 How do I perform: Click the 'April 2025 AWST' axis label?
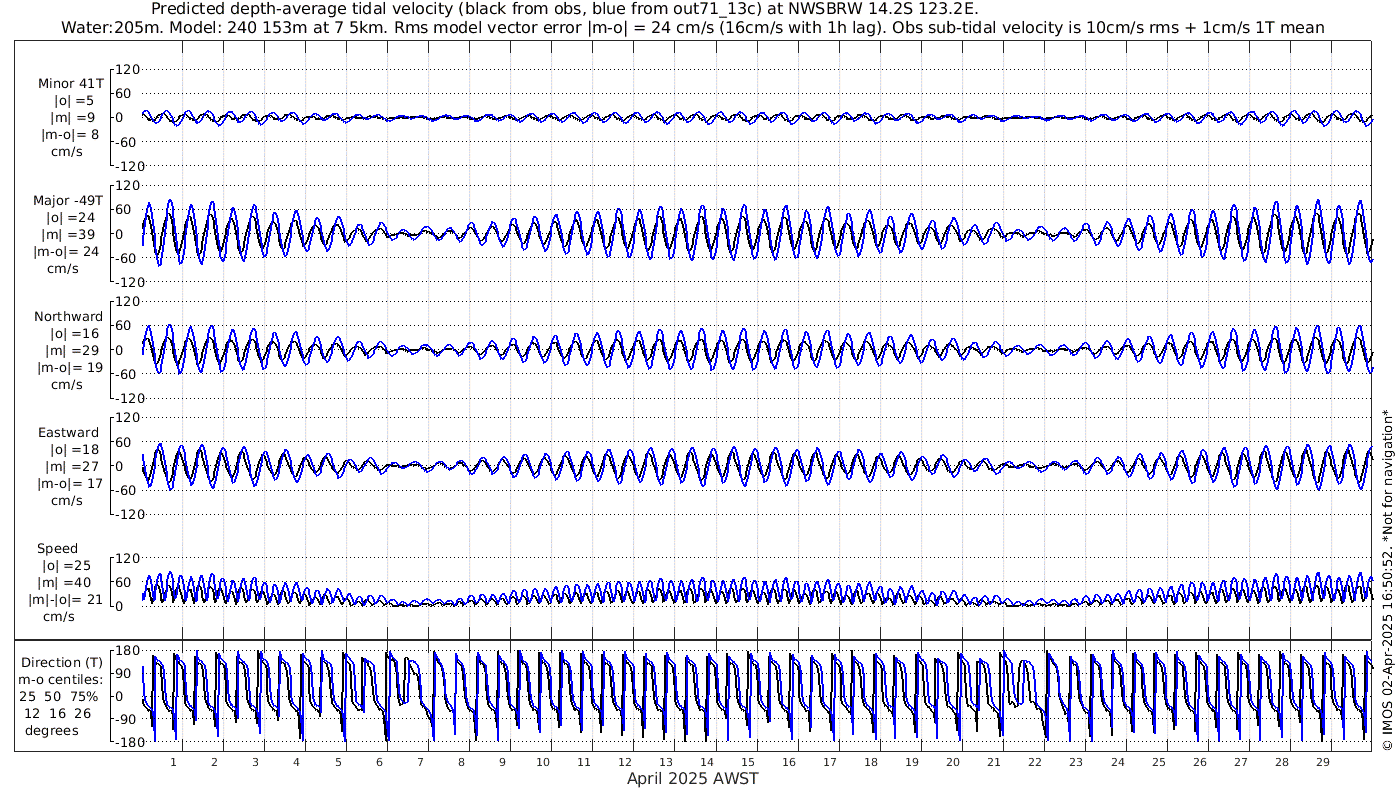pos(693,778)
